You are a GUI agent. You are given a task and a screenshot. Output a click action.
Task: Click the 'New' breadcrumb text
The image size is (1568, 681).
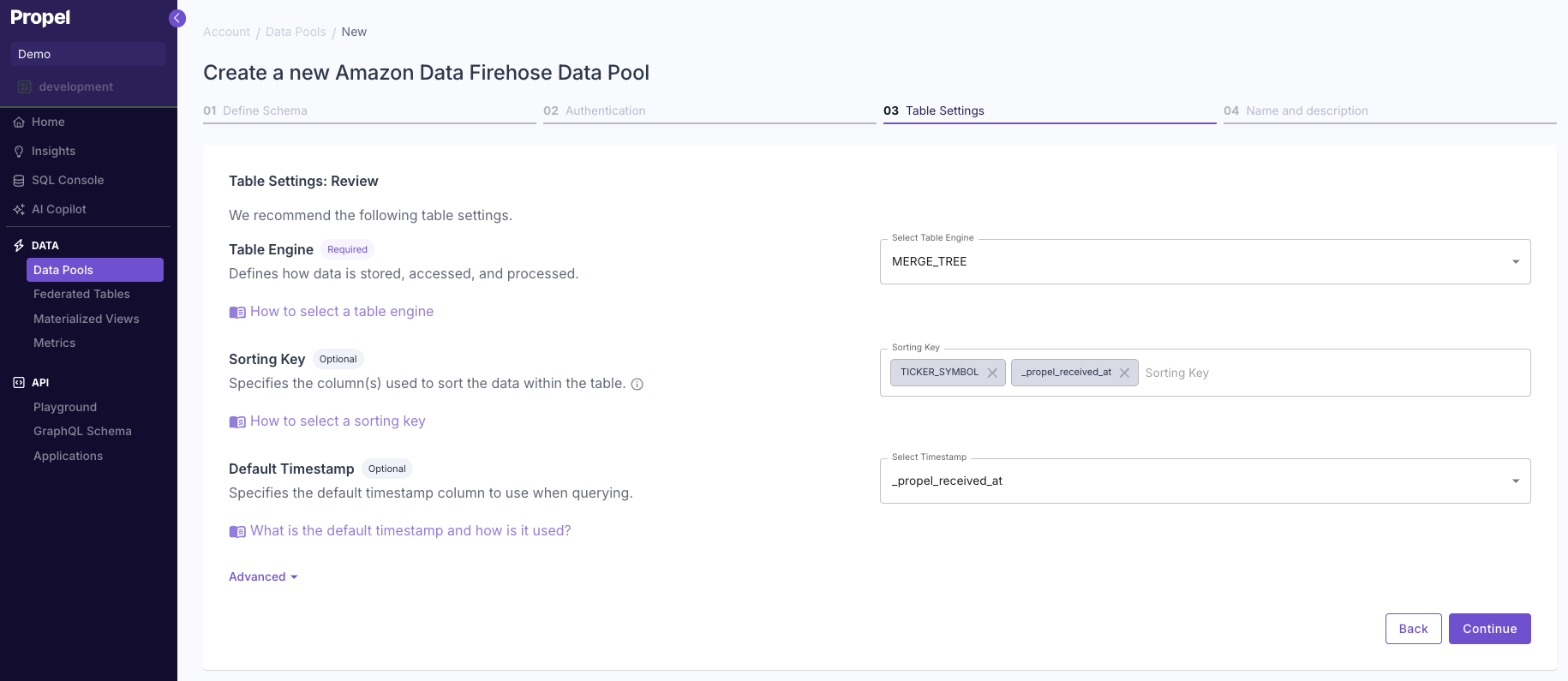pyautogui.click(x=354, y=32)
